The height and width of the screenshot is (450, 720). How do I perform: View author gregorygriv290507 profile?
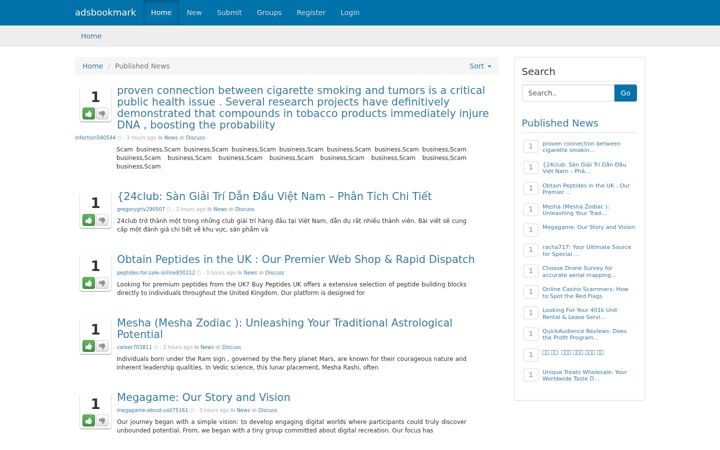[141, 209]
